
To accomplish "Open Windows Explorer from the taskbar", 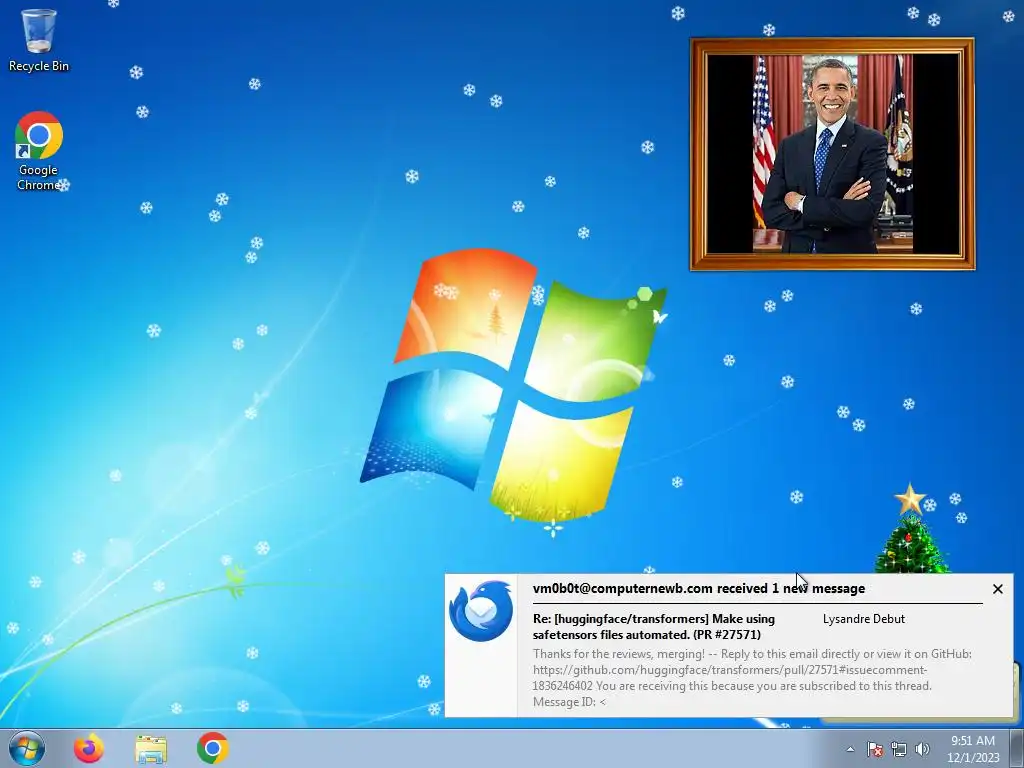I will point(151,748).
